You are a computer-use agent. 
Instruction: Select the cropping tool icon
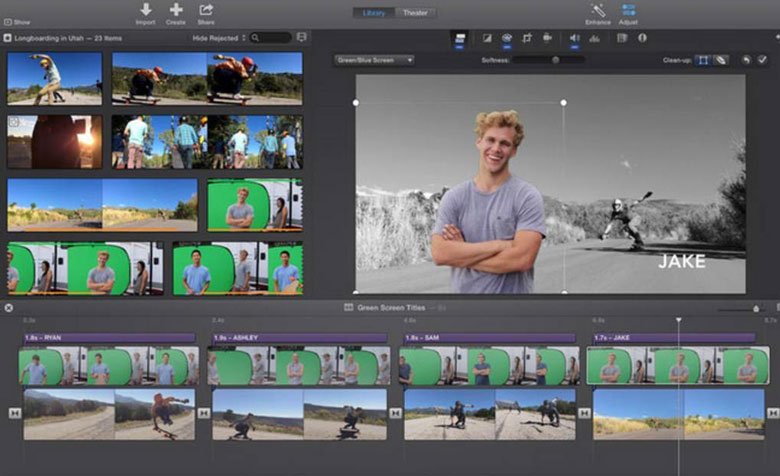coord(527,38)
